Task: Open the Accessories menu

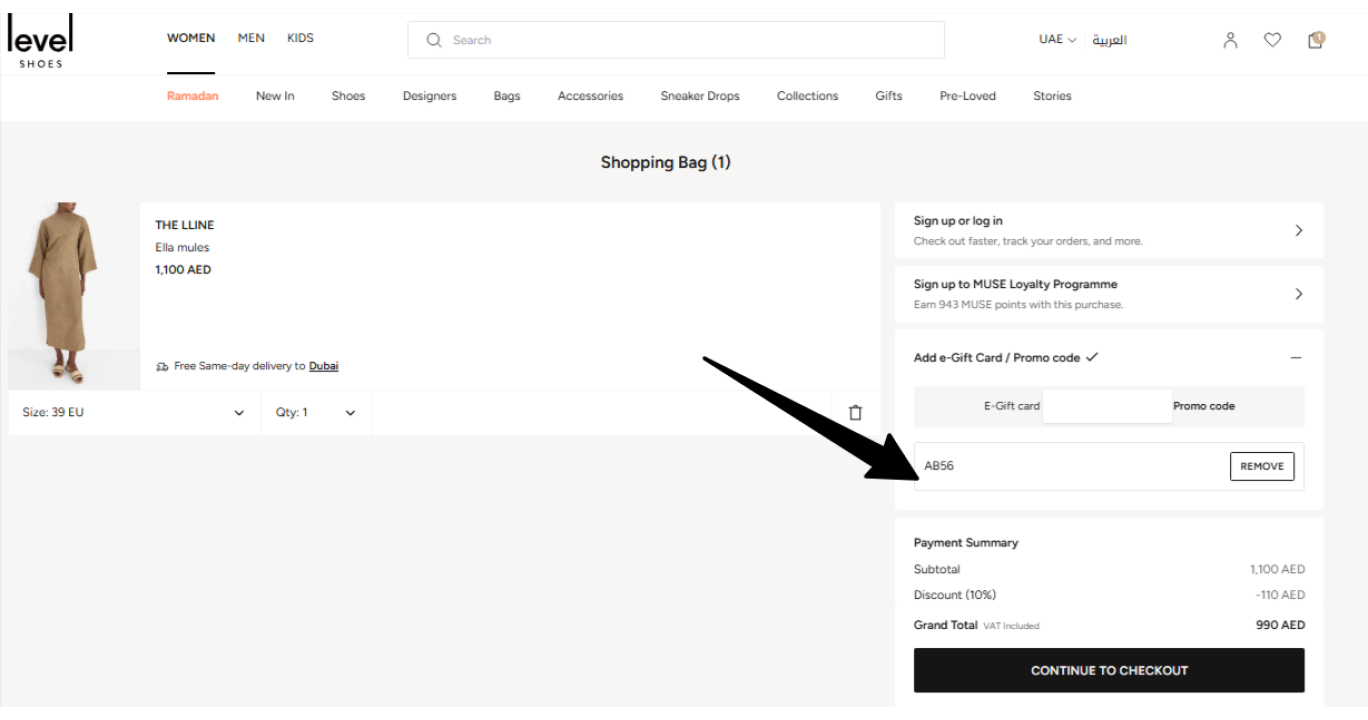Action: coord(590,96)
